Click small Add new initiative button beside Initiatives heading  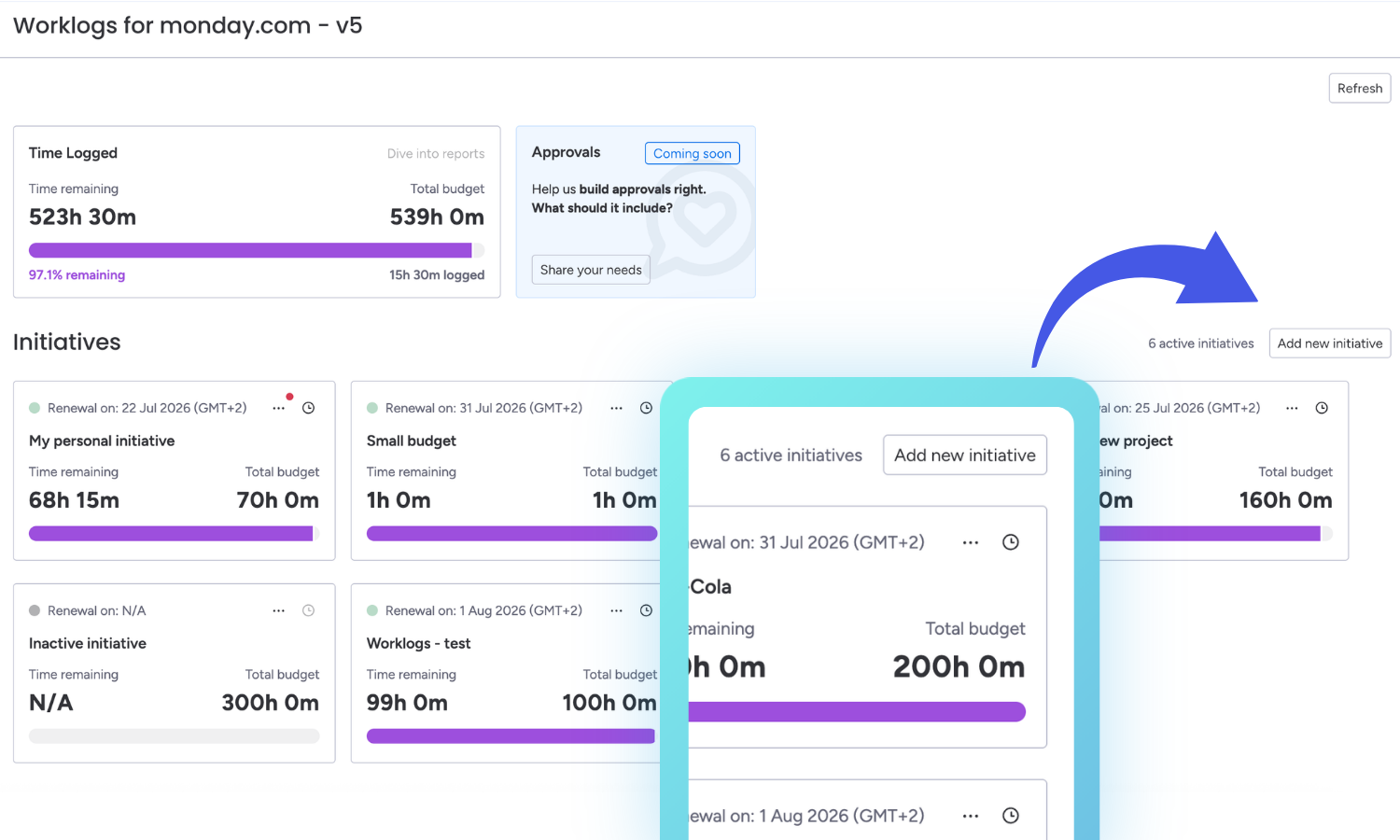[1330, 343]
